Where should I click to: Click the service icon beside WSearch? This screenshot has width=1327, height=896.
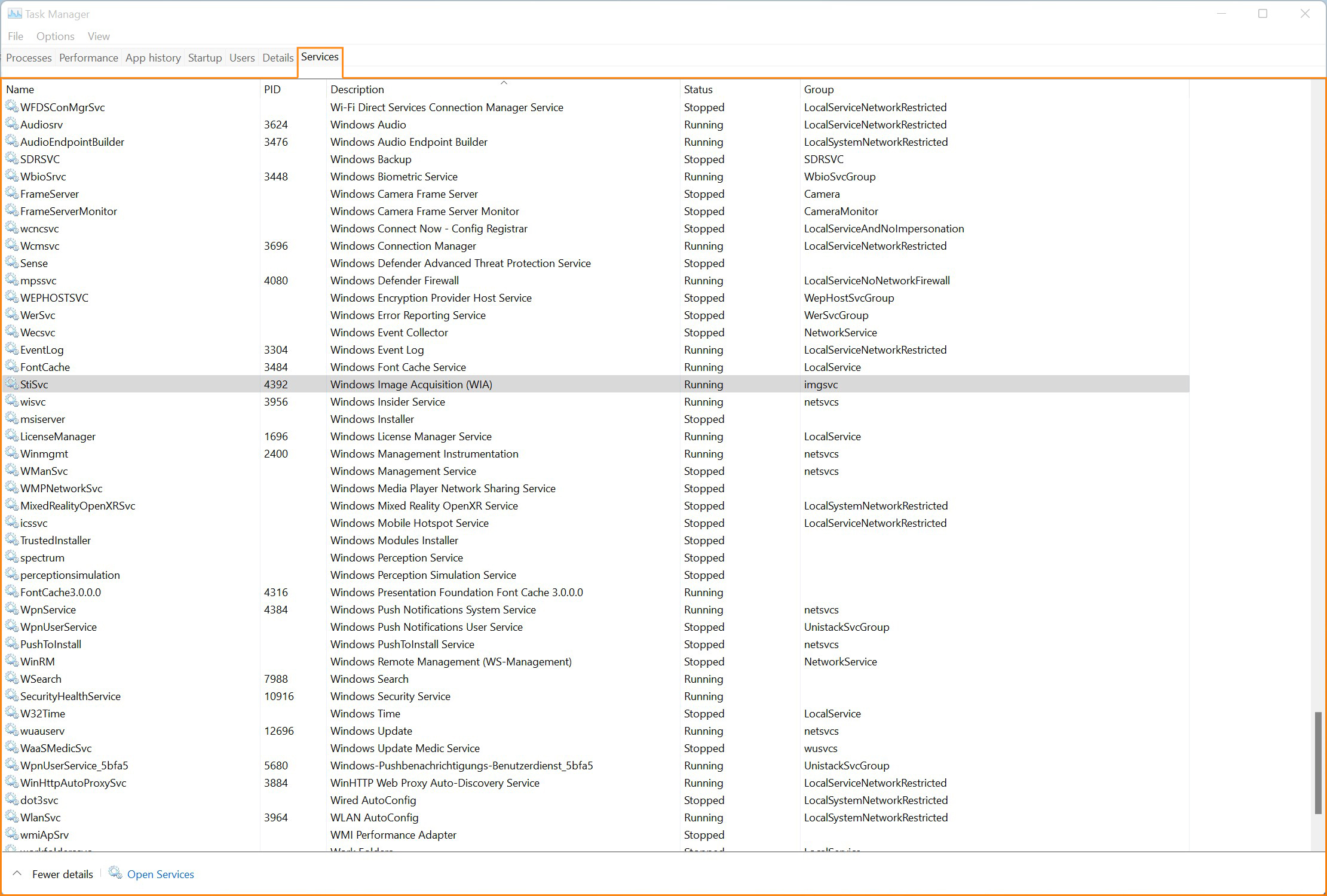(x=11, y=679)
